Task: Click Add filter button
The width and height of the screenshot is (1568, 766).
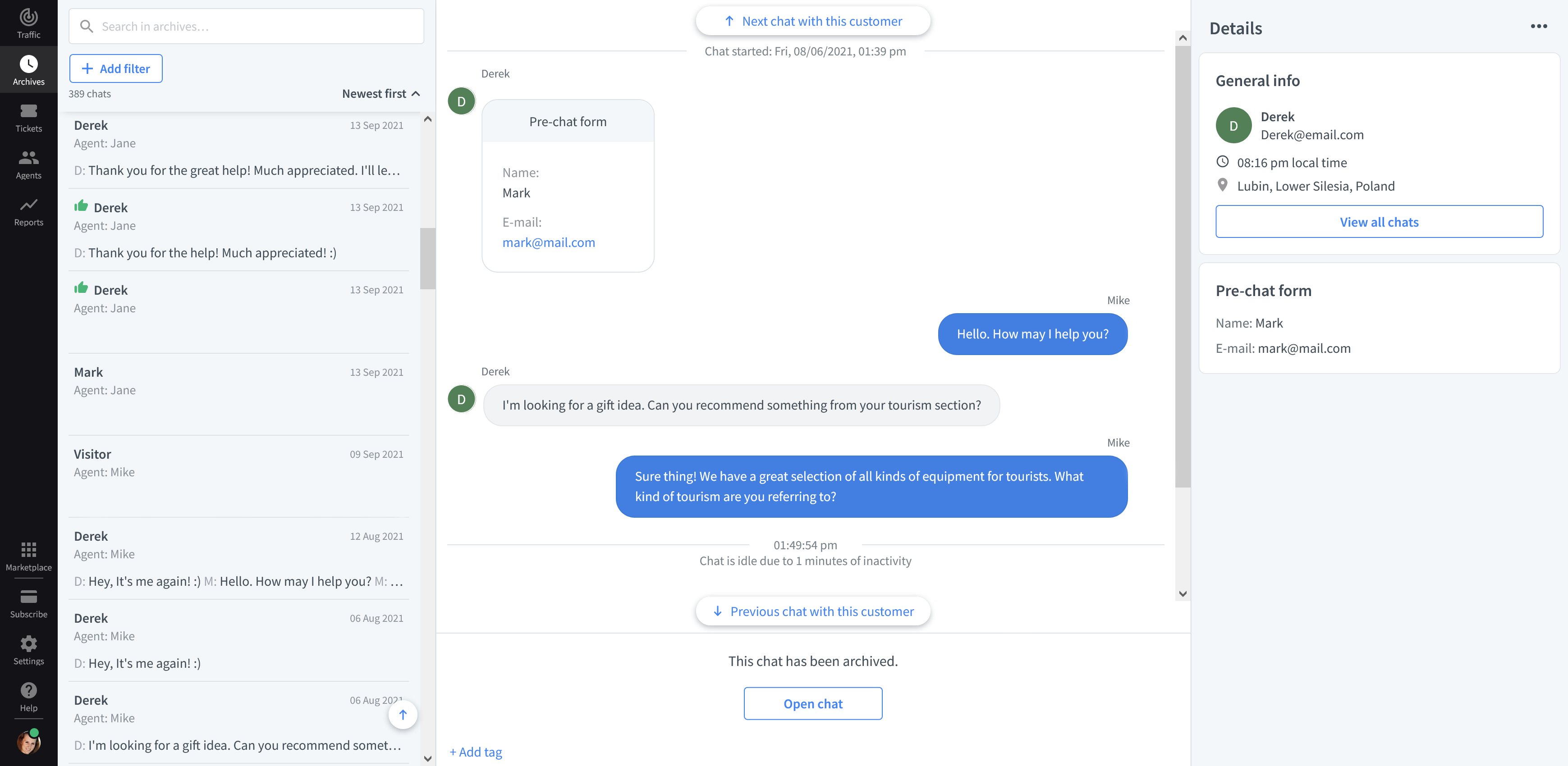Action: pyautogui.click(x=115, y=68)
